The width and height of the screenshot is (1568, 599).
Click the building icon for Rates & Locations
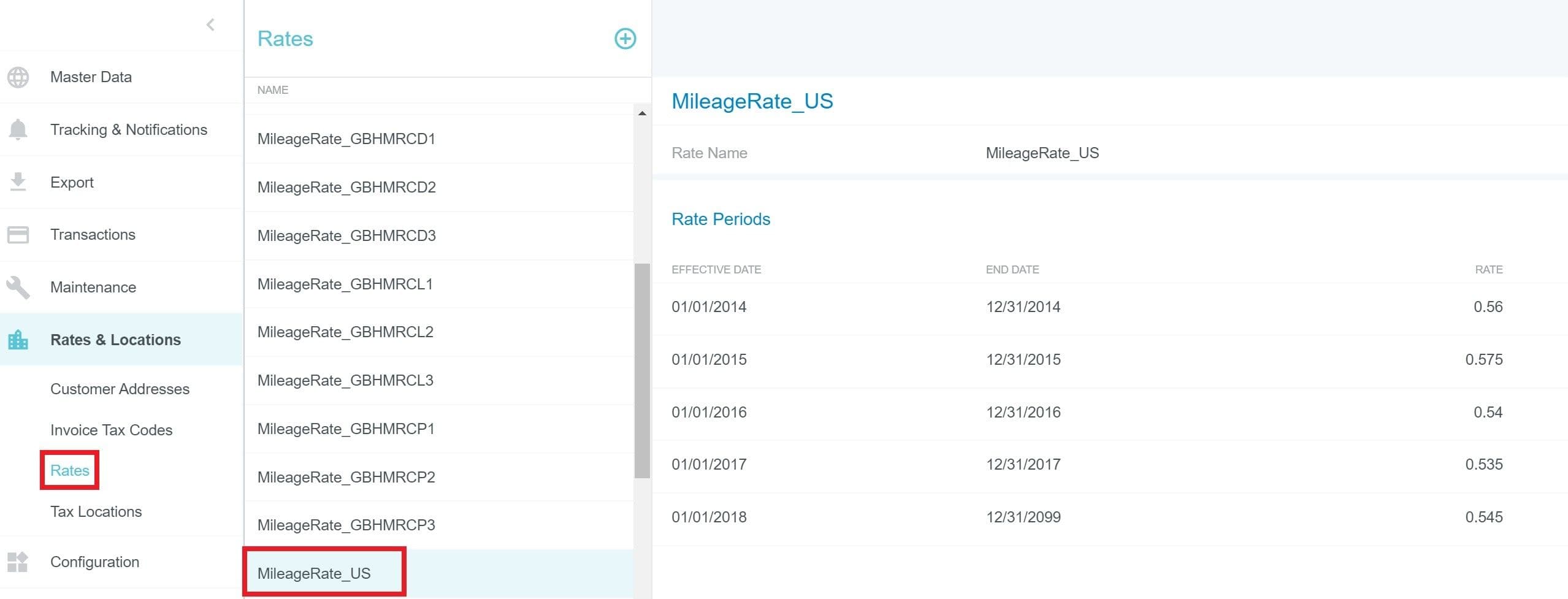pos(18,340)
